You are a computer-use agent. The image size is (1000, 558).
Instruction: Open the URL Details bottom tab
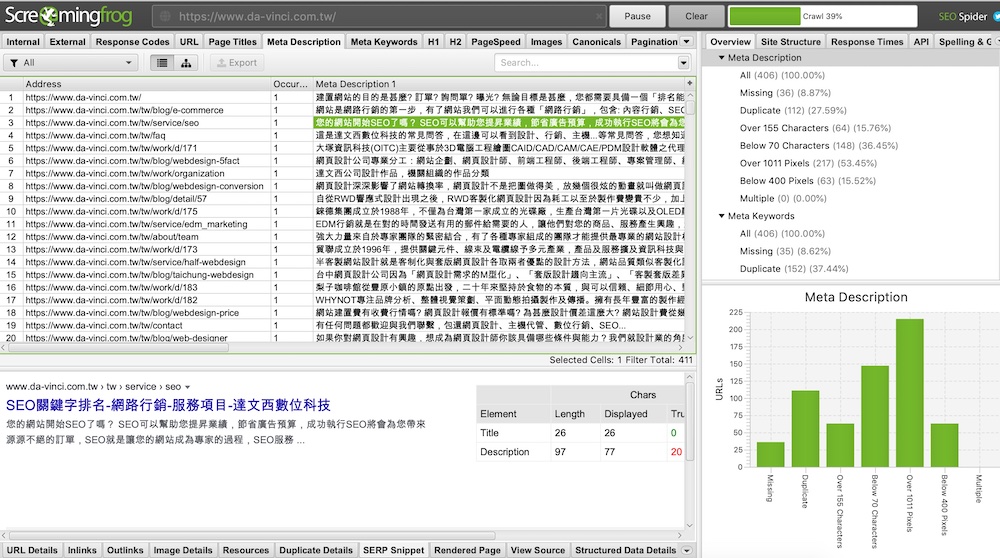pos(32,550)
